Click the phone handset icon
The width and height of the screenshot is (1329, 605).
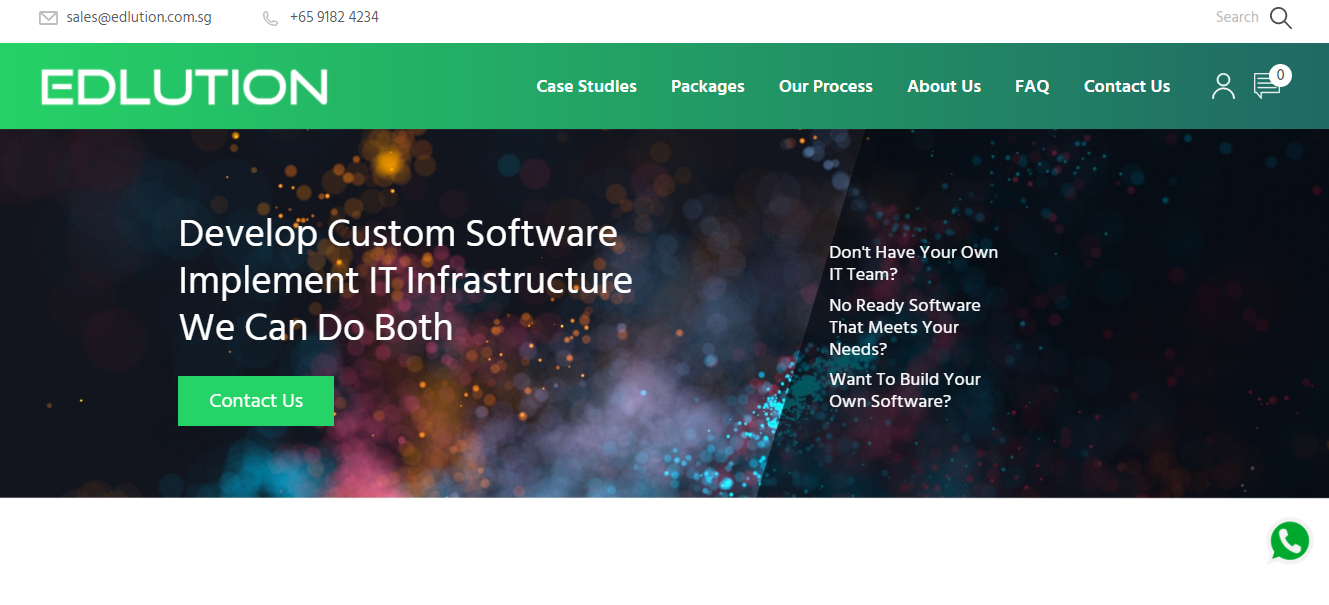click(270, 18)
